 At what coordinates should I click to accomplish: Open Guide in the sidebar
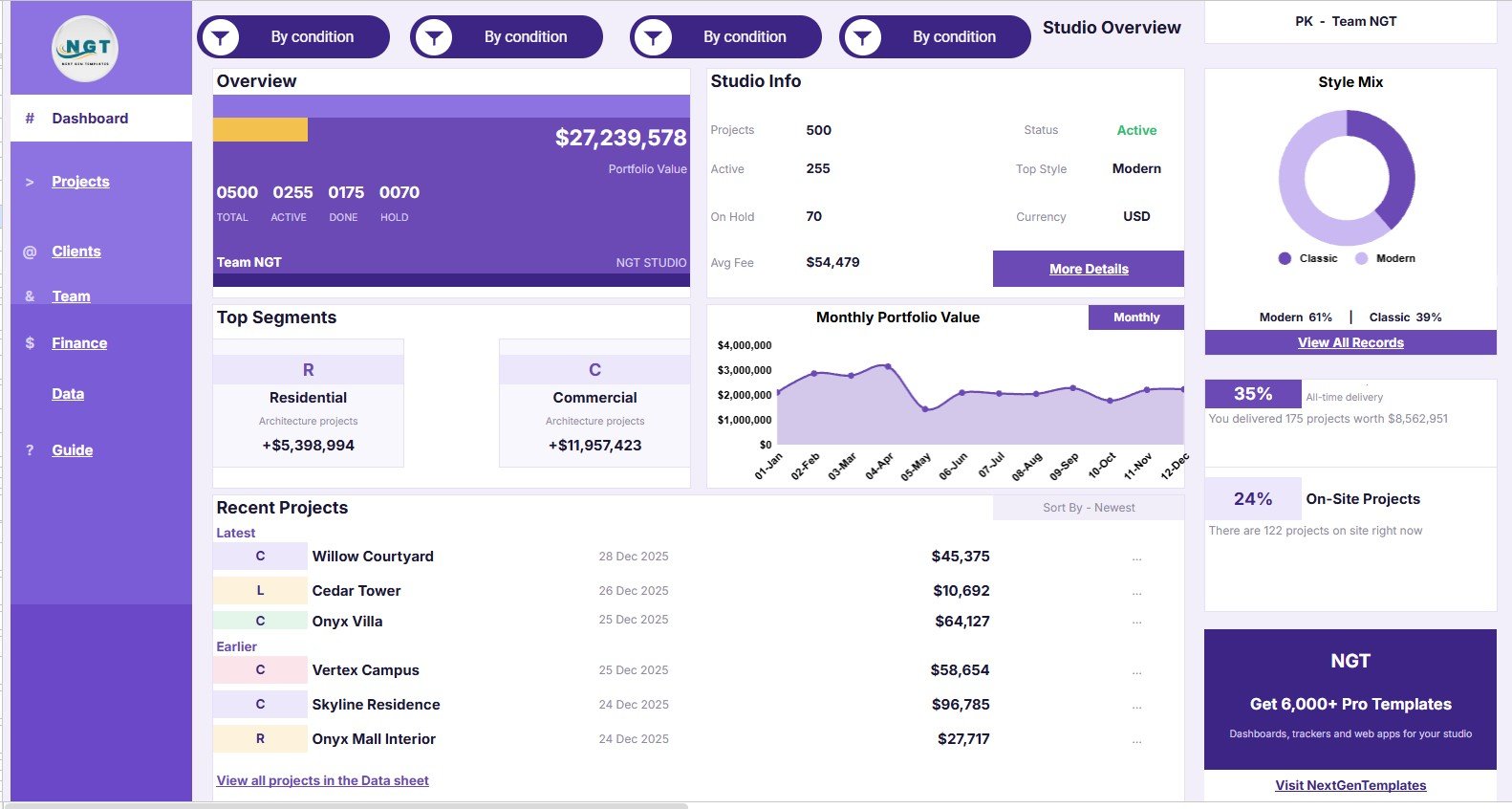72,450
